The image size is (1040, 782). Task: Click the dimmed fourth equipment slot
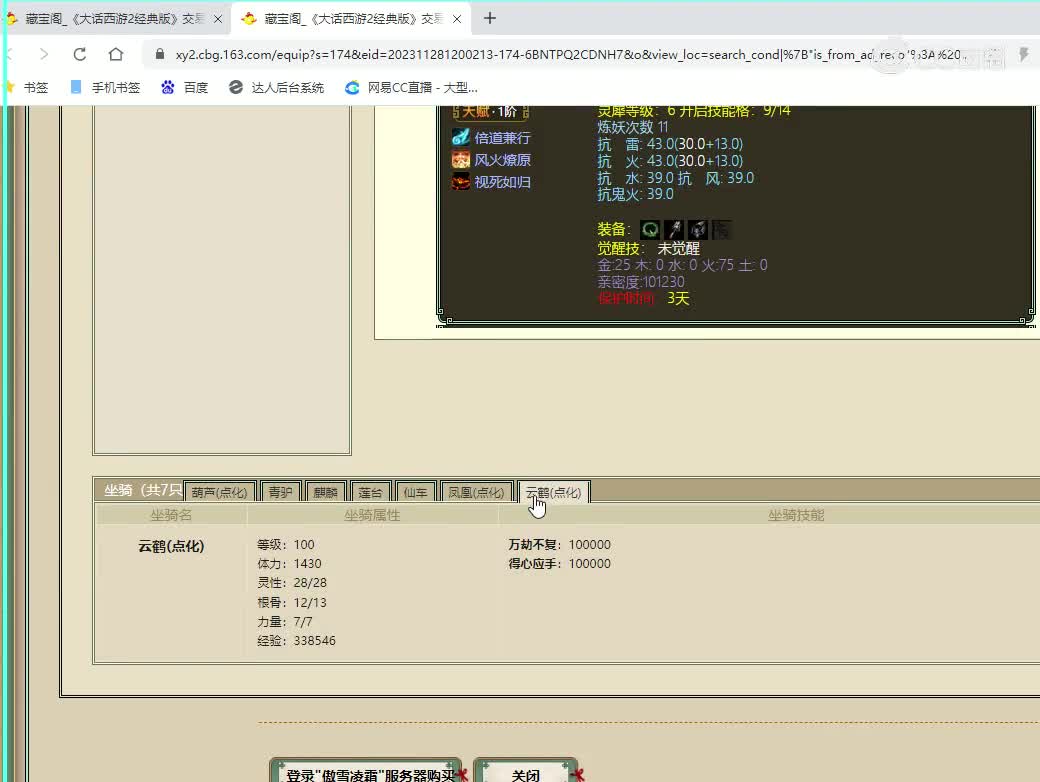722,229
